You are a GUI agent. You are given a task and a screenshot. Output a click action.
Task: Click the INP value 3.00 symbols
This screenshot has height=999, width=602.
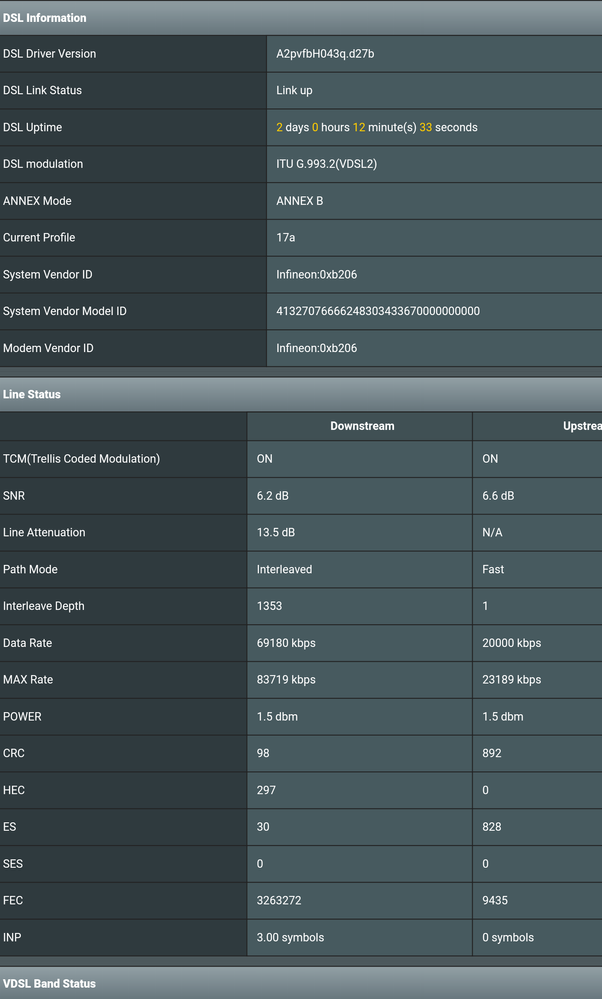pos(290,937)
